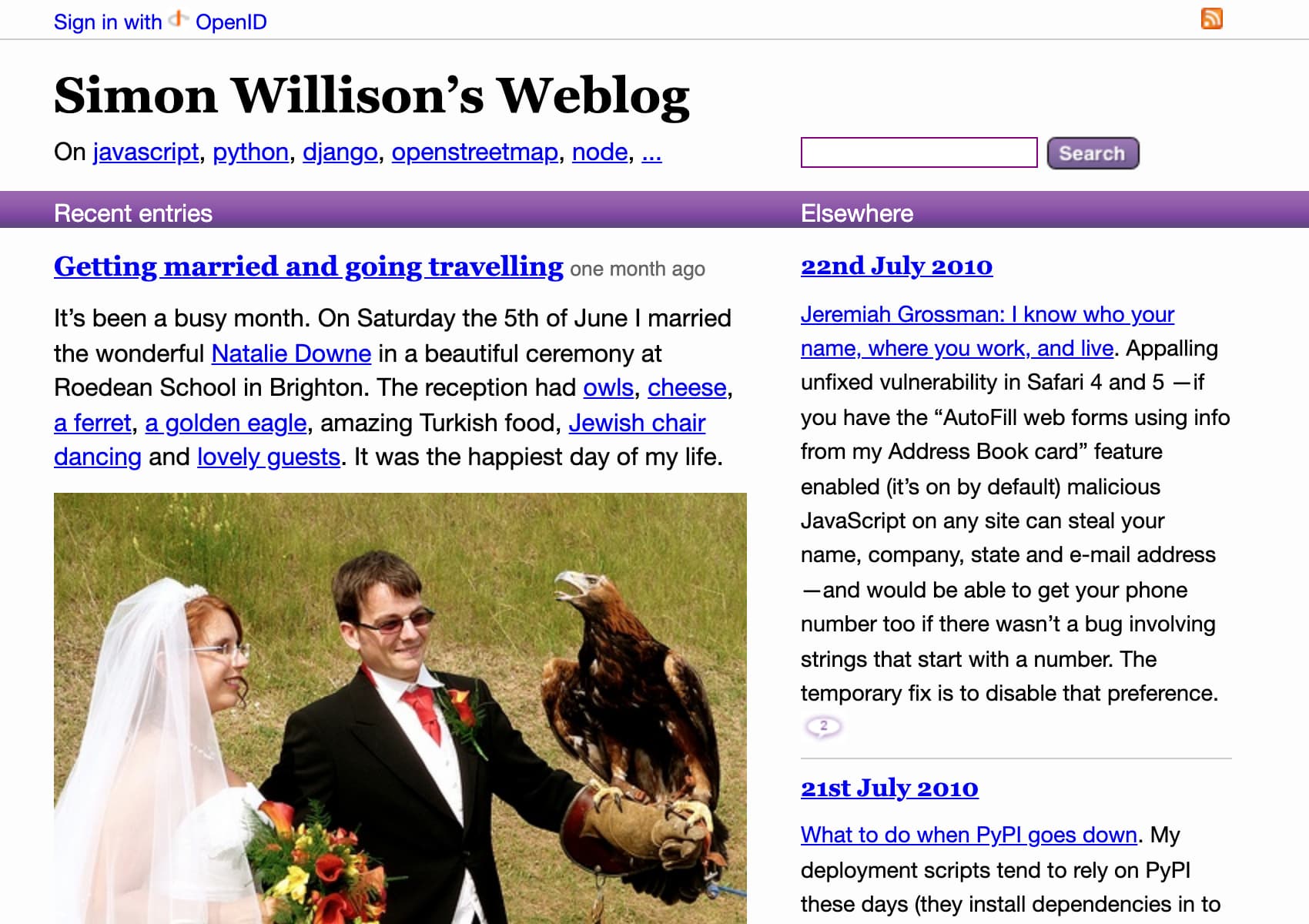Open the RSS feed icon
Screen dimensions: 1309x924
[1212, 18]
